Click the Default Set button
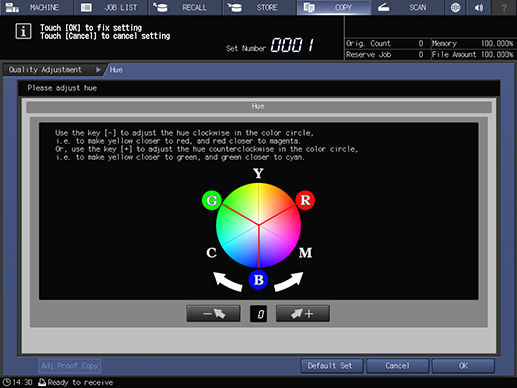Screen dimensions: 517x388 coord(330,366)
